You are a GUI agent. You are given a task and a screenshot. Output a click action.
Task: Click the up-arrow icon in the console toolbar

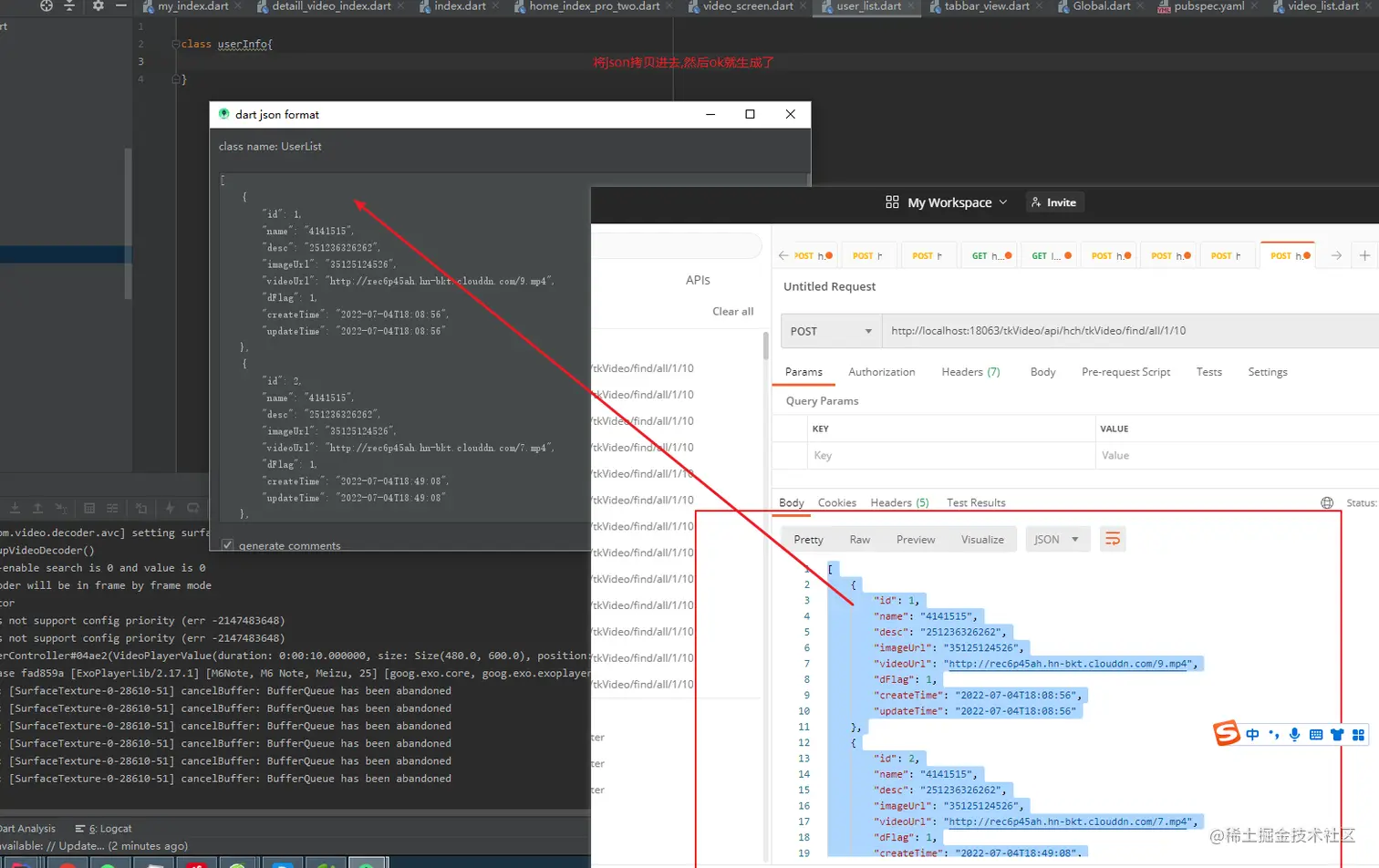click(37, 508)
